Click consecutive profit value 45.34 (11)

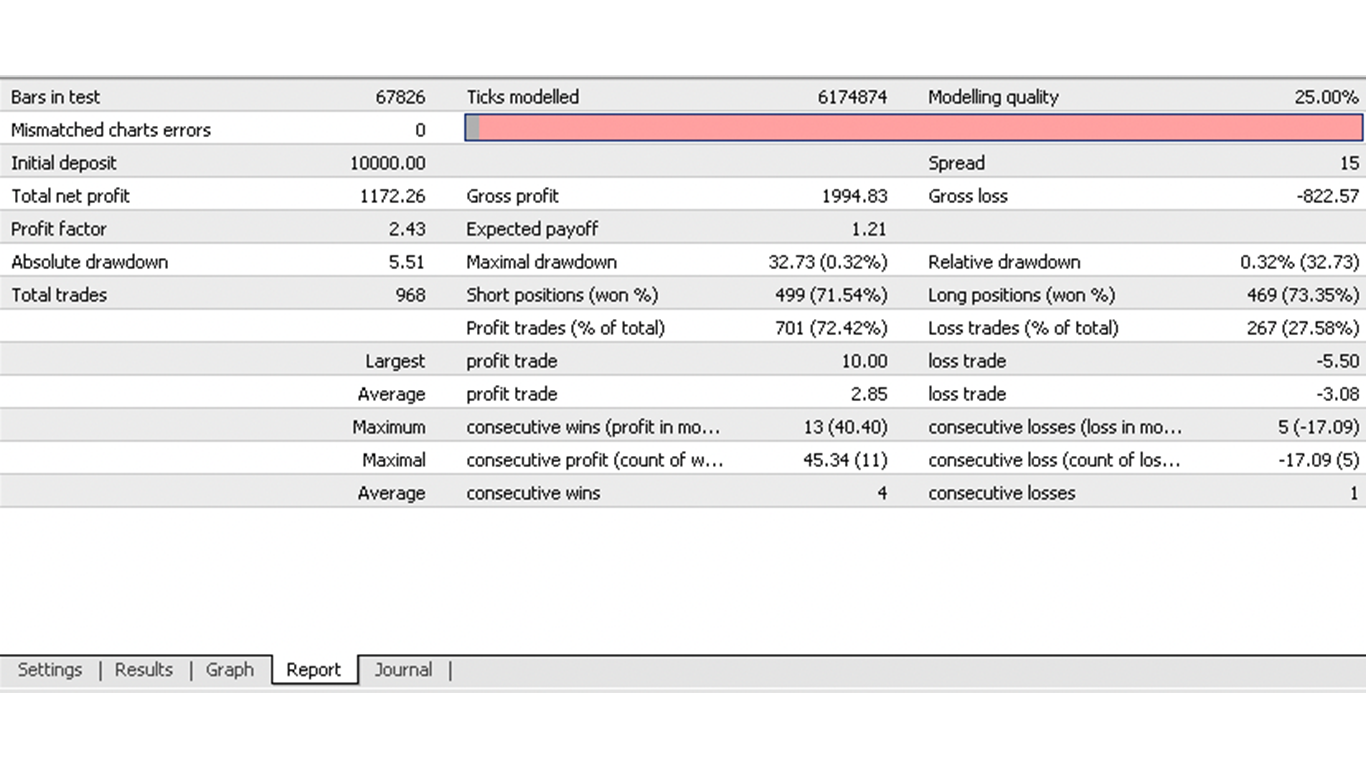click(846, 460)
